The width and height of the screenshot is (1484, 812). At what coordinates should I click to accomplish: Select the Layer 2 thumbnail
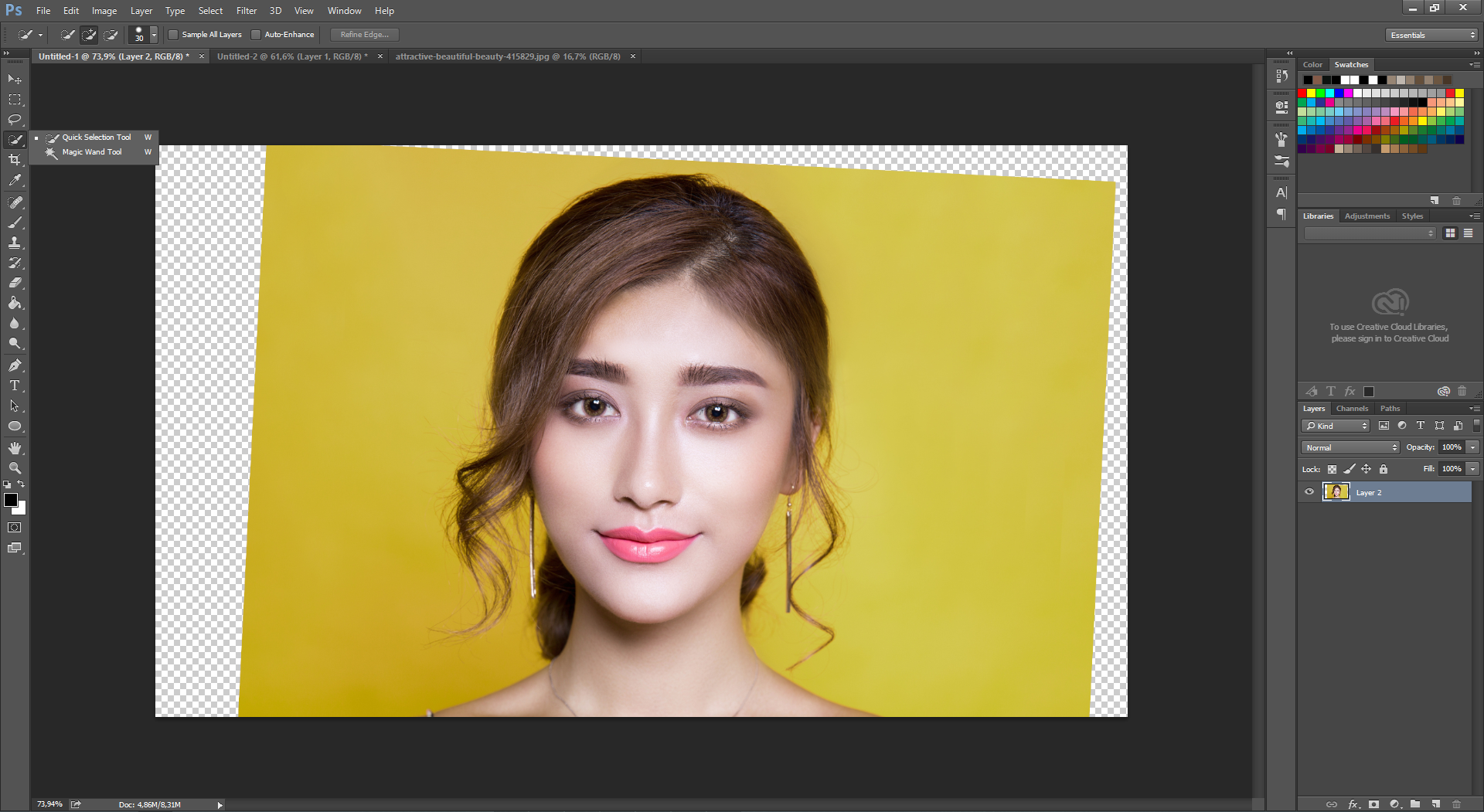click(x=1336, y=492)
